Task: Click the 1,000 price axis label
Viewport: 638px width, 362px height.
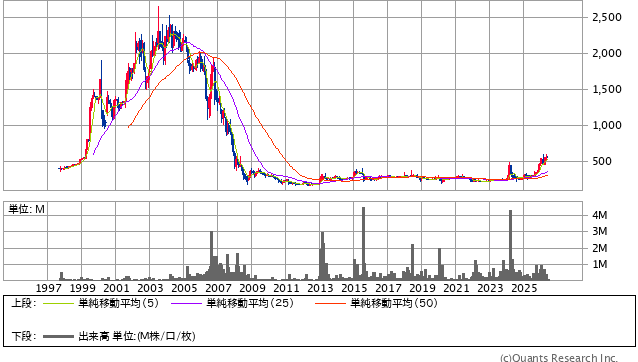Action: point(607,125)
